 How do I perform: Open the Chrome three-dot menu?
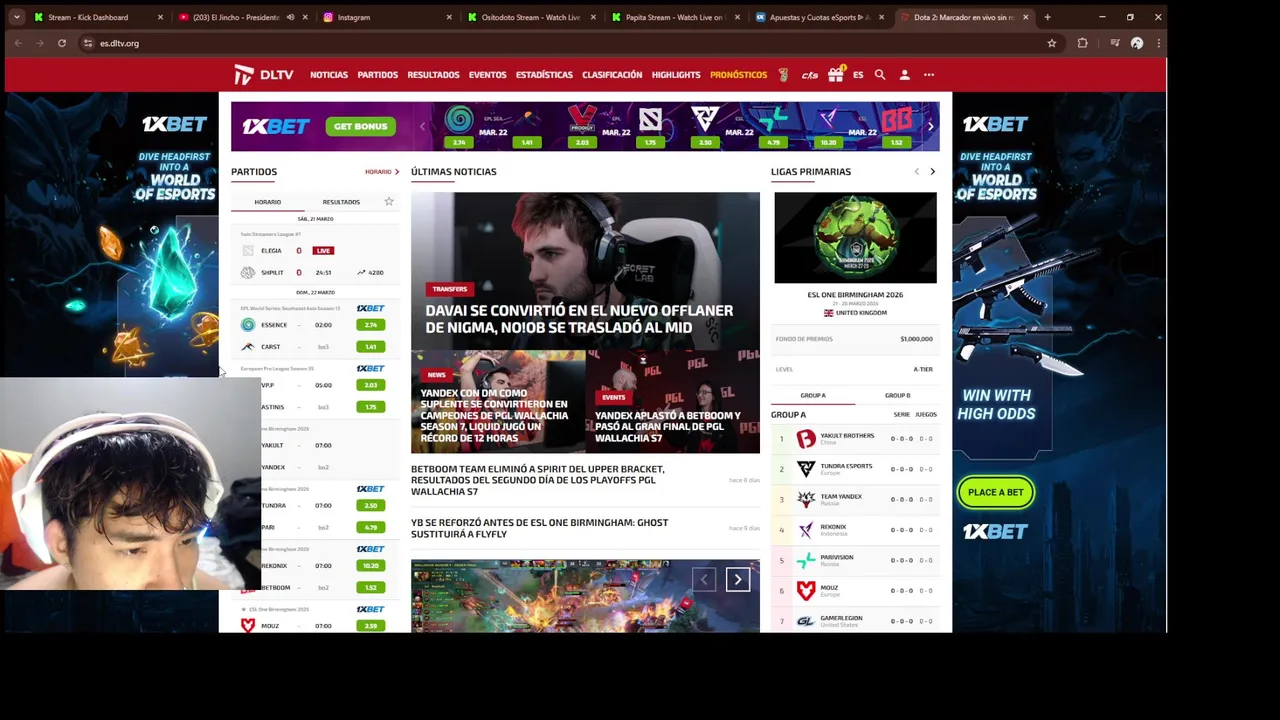pos(1158,43)
